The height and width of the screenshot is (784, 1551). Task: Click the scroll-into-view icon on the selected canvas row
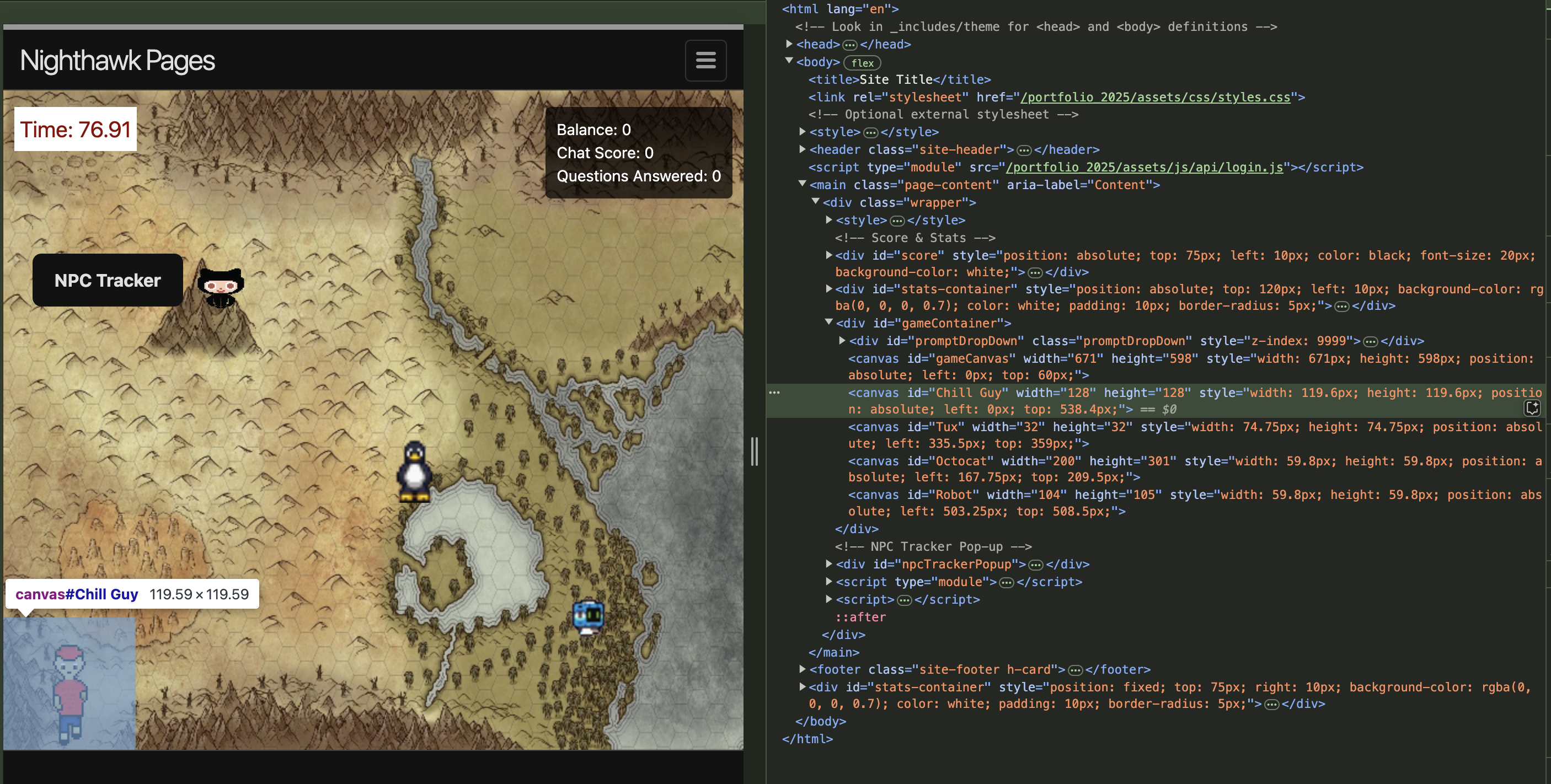pos(1532,409)
